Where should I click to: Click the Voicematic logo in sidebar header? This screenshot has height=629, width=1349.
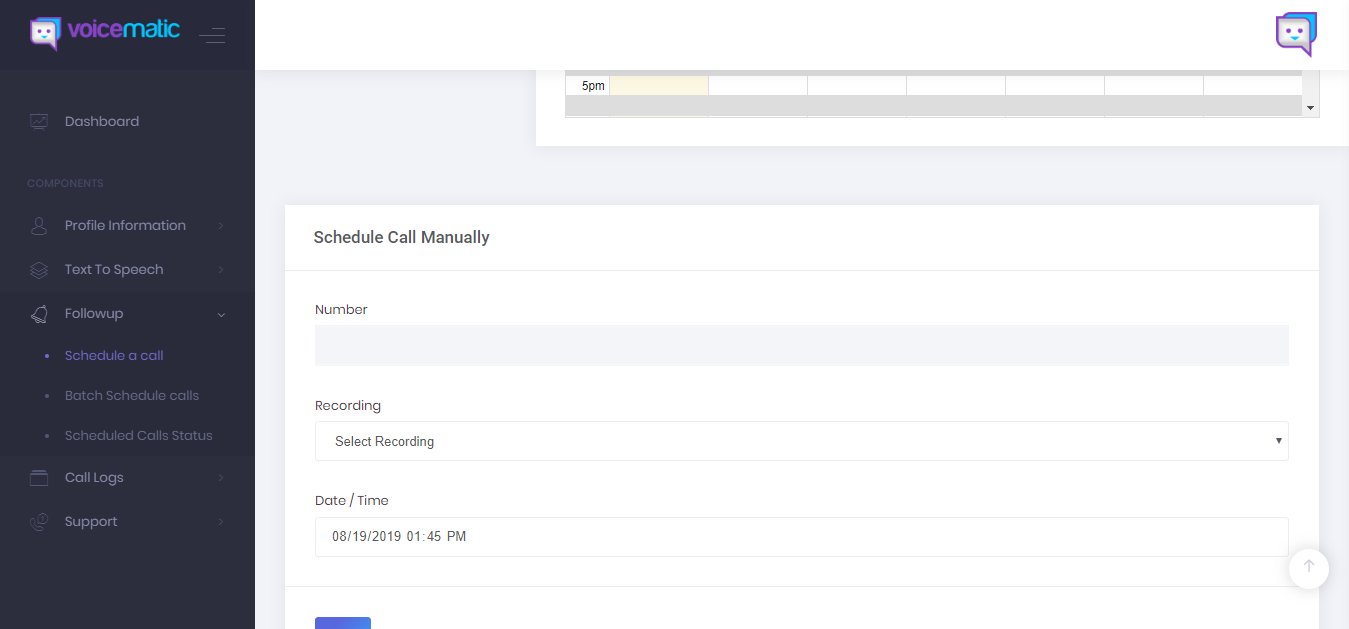point(105,32)
